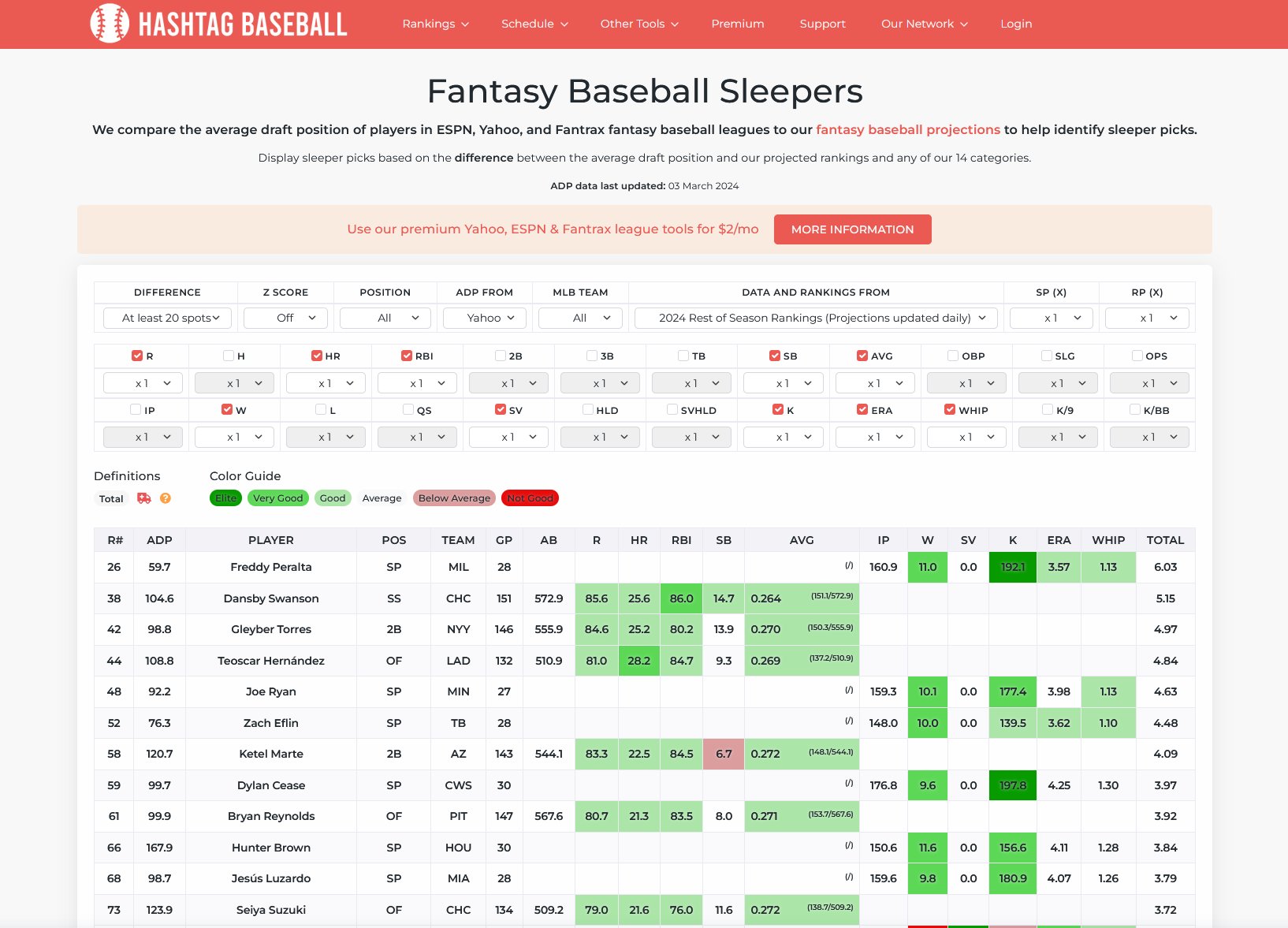The height and width of the screenshot is (928, 1288).
Task: Sort by the ADP column header
Action: coord(159,540)
